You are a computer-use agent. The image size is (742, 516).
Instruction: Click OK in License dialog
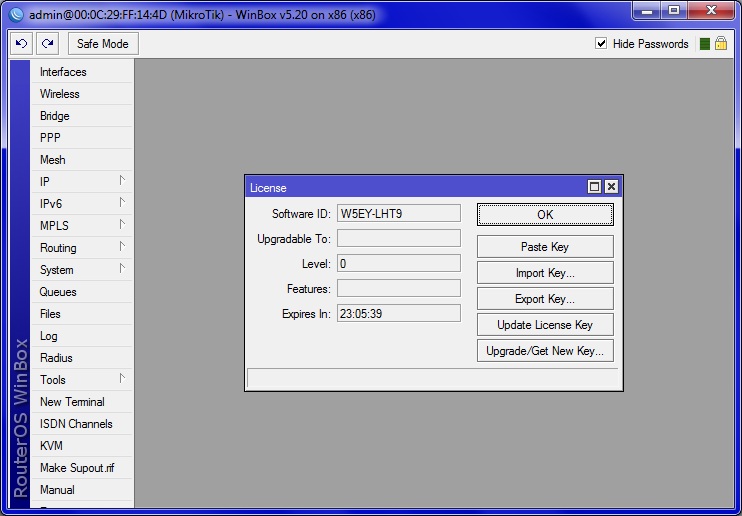(545, 214)
